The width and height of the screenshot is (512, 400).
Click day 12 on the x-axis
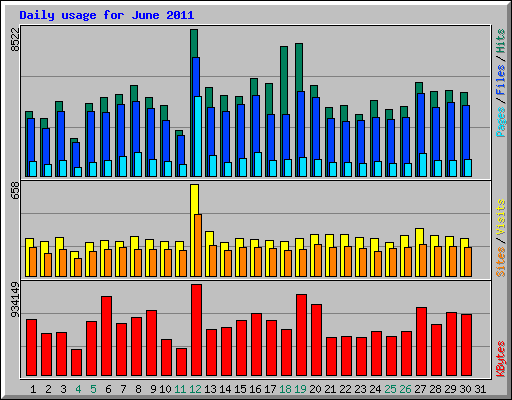click(195, 389)
